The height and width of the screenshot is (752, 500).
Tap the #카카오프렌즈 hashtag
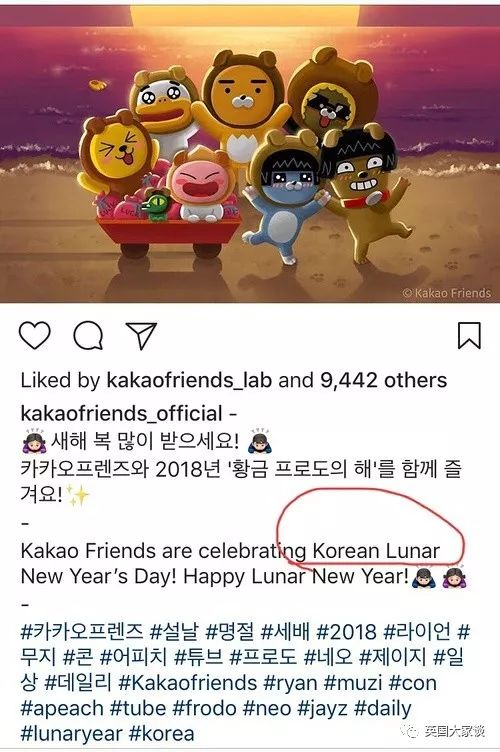82,632
